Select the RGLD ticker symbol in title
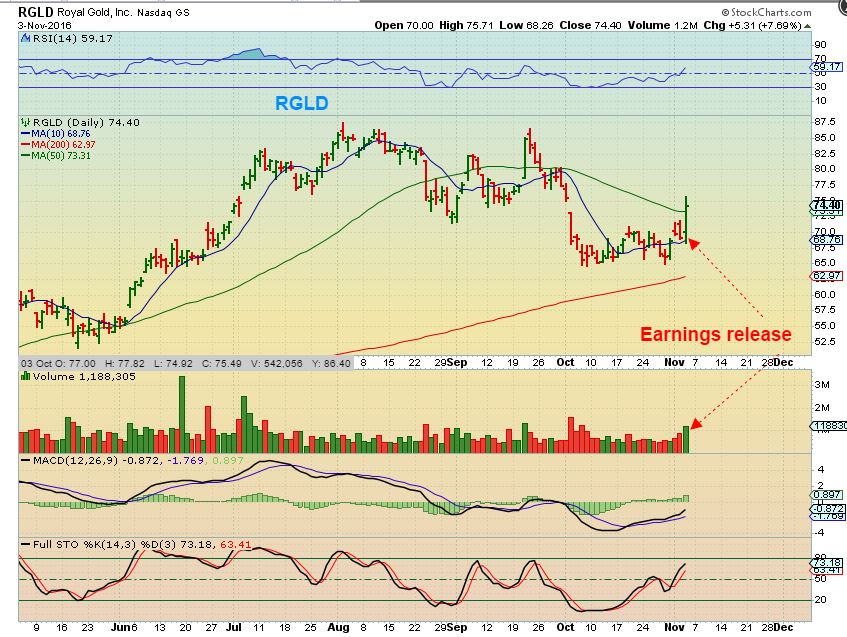The image size is (847, 637). [x=35, y=12]
